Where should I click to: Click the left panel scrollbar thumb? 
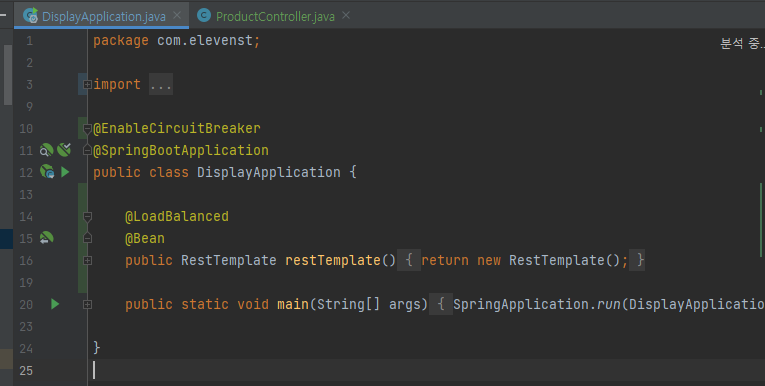point(8,75)
